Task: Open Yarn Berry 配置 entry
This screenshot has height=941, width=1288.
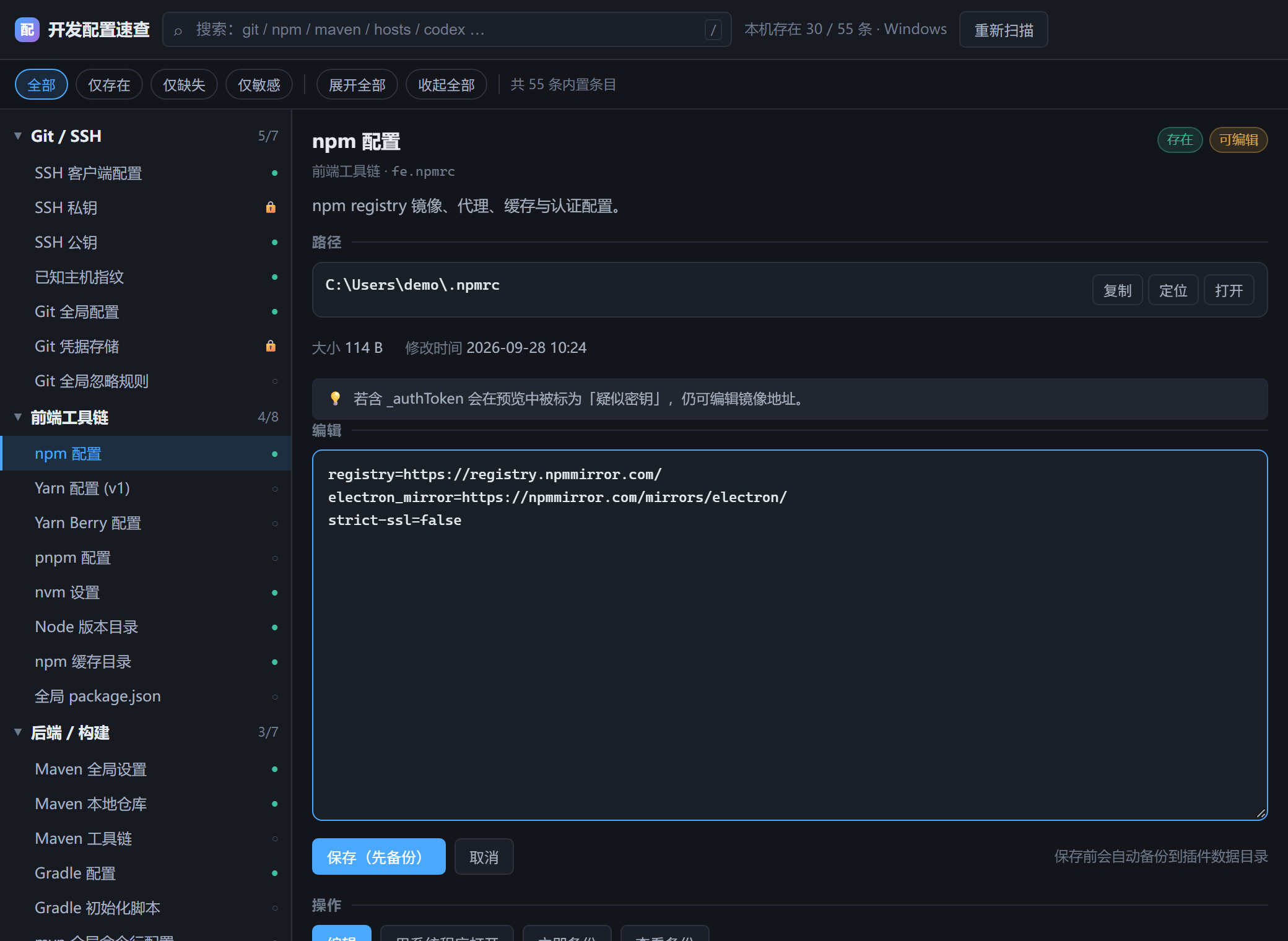Action: point(146,523)
